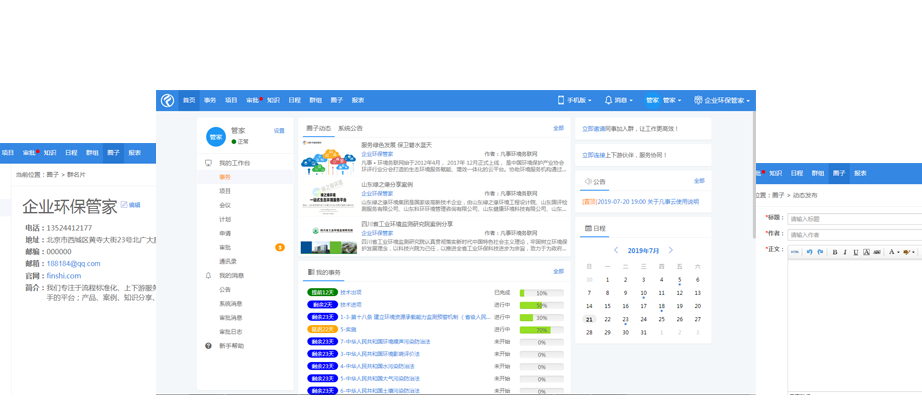This screenshot has height=417, width=922.
Task: Switch to the 系统公告 tab
Action: [x=350, y=128]
